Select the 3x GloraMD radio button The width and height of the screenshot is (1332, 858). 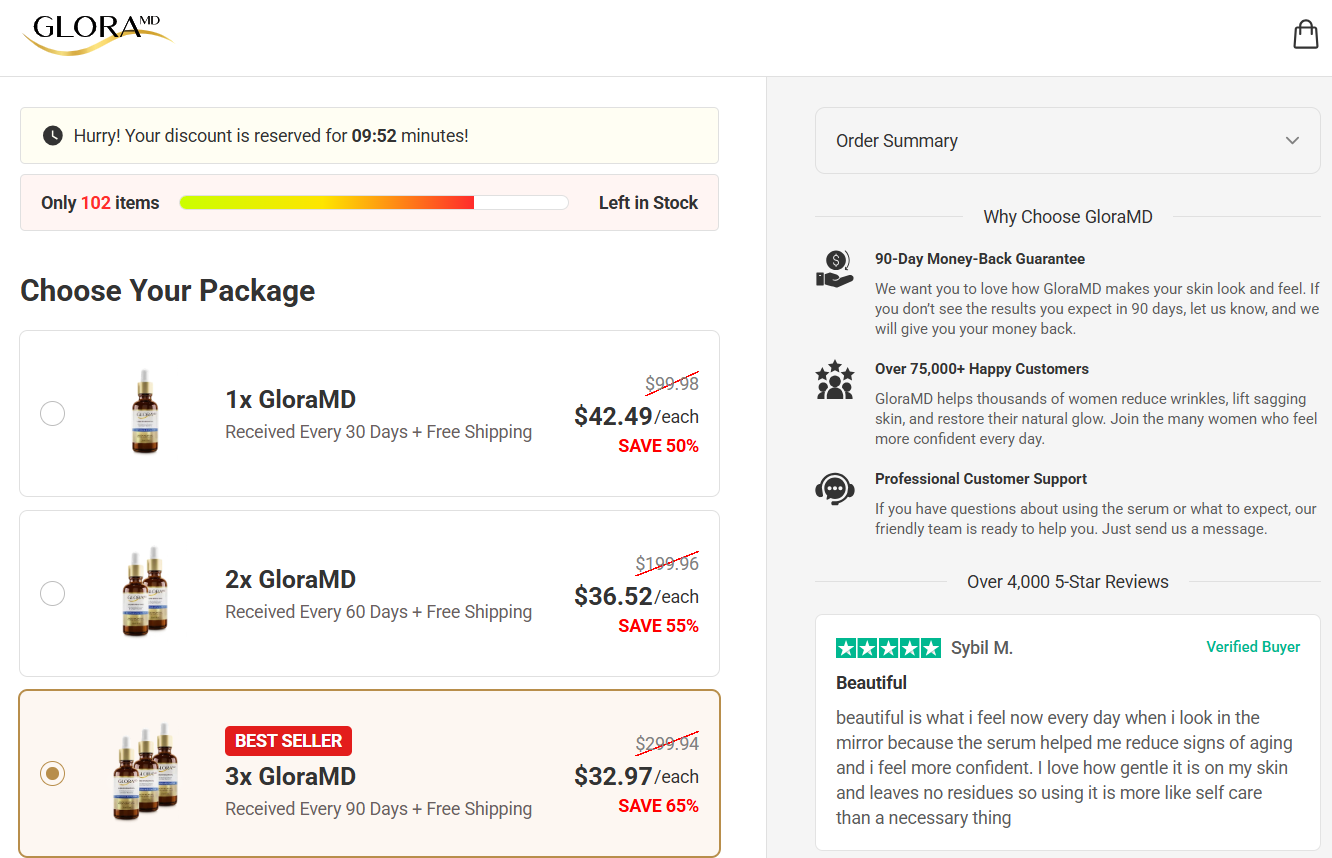click(52, 773)
